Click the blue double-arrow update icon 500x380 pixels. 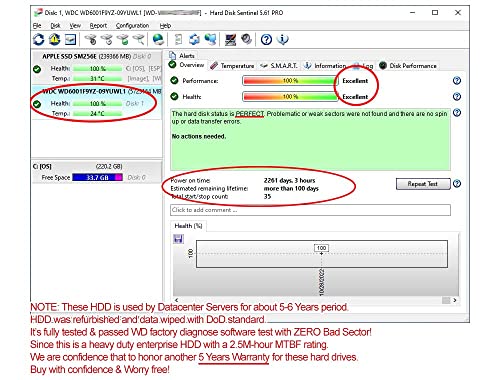[194, 40]
